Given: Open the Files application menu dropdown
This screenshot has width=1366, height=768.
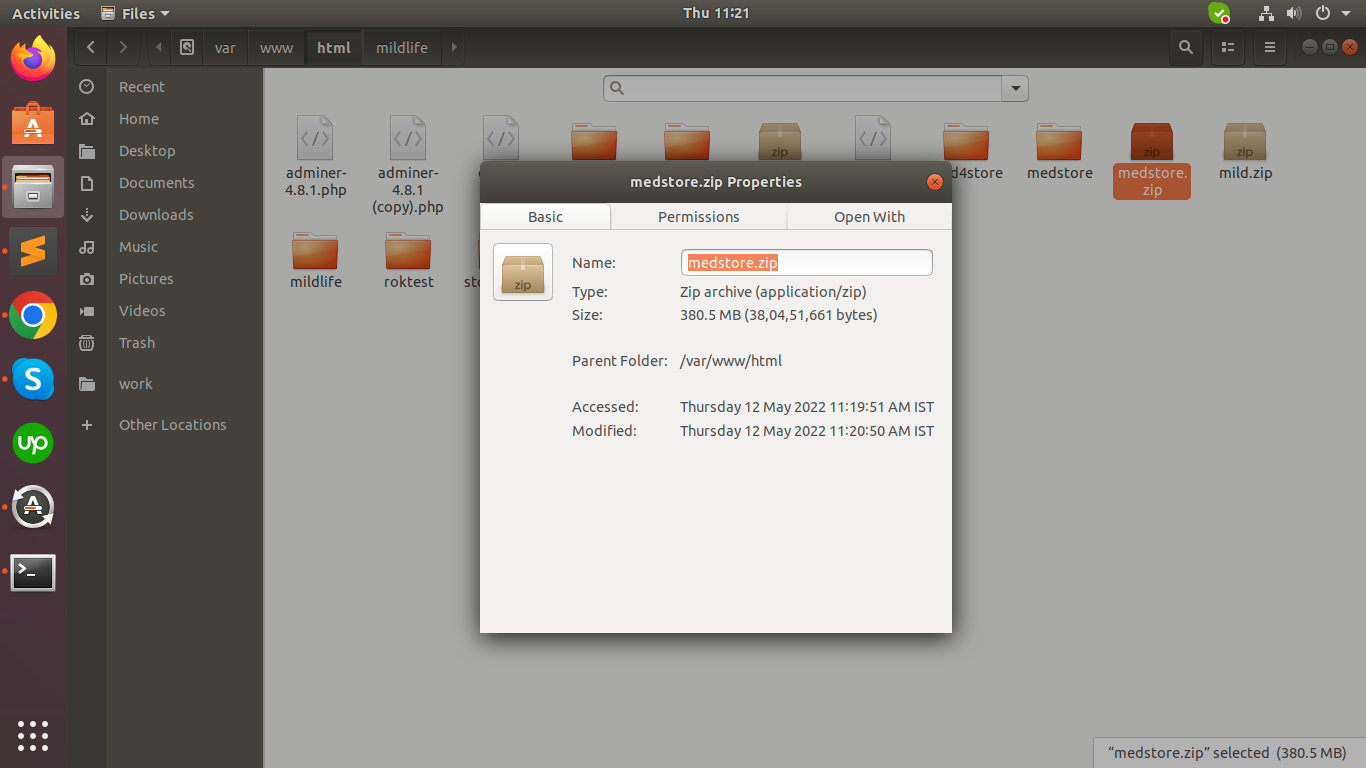Looking at the screenshot, I should coord(136,13).
